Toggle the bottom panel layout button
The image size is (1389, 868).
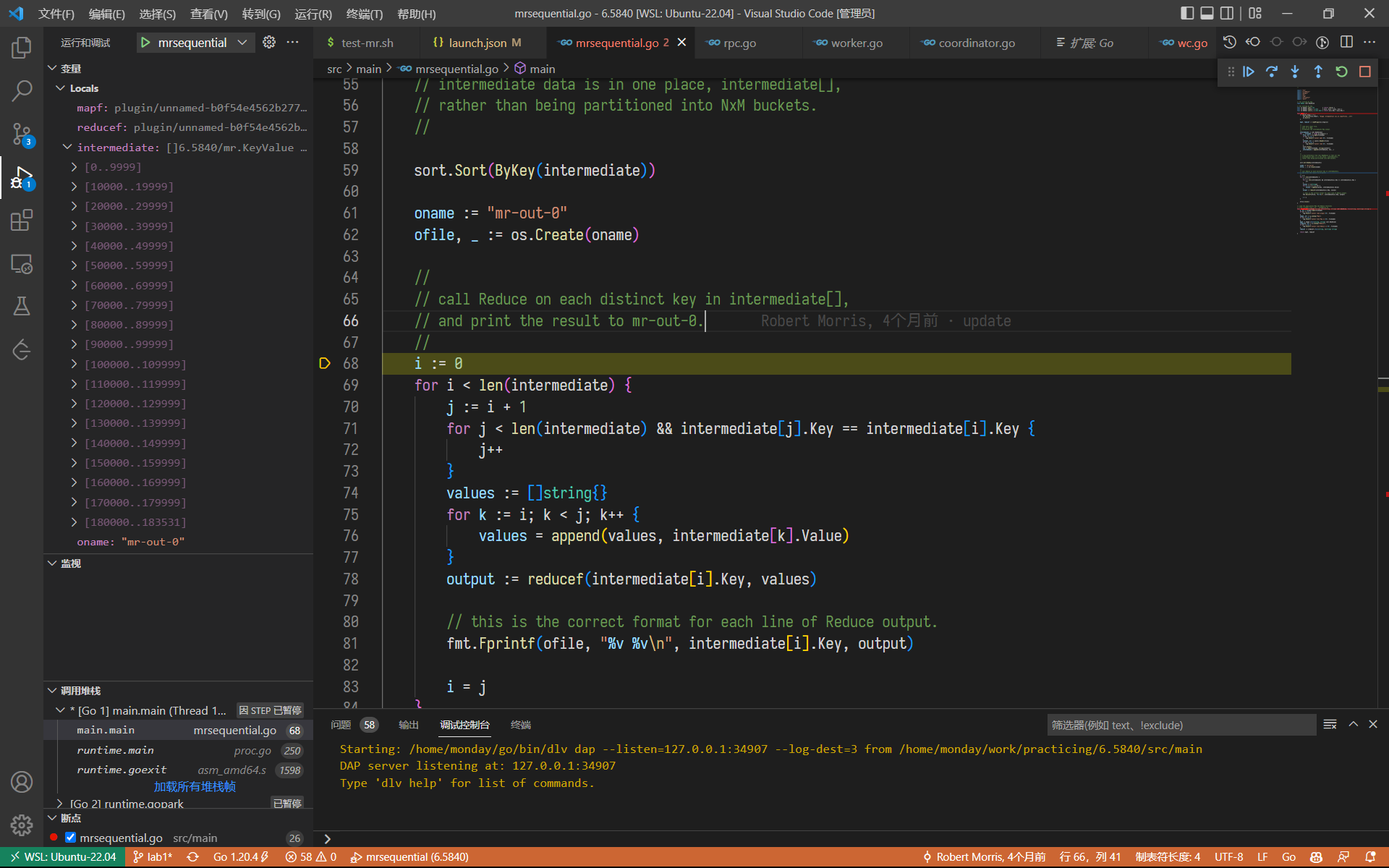[x=1207, y=13]
